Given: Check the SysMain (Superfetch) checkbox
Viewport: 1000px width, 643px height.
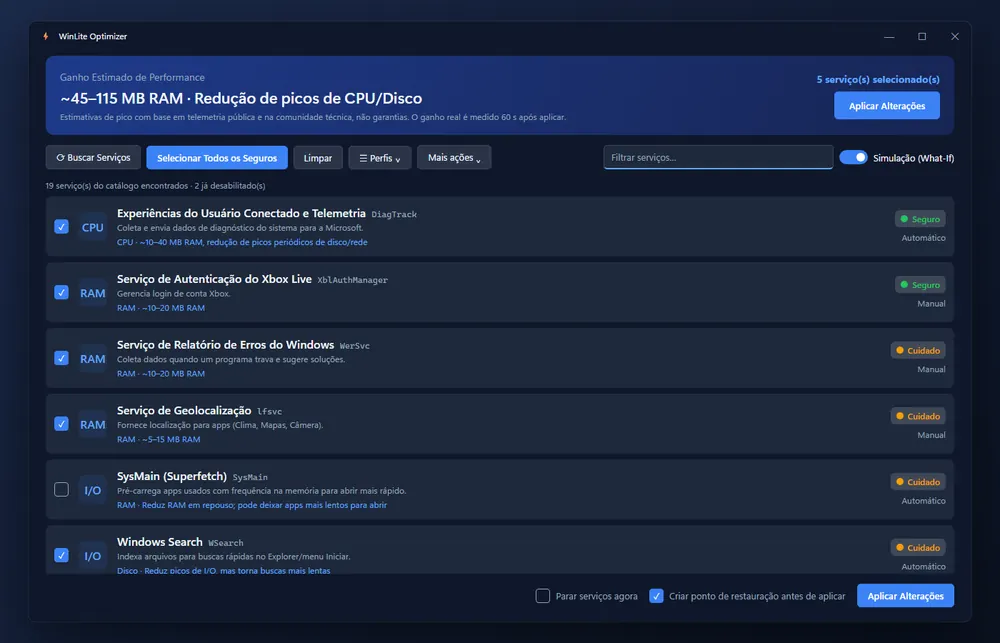Looking at the screenshot, I should tap(61, 489).
